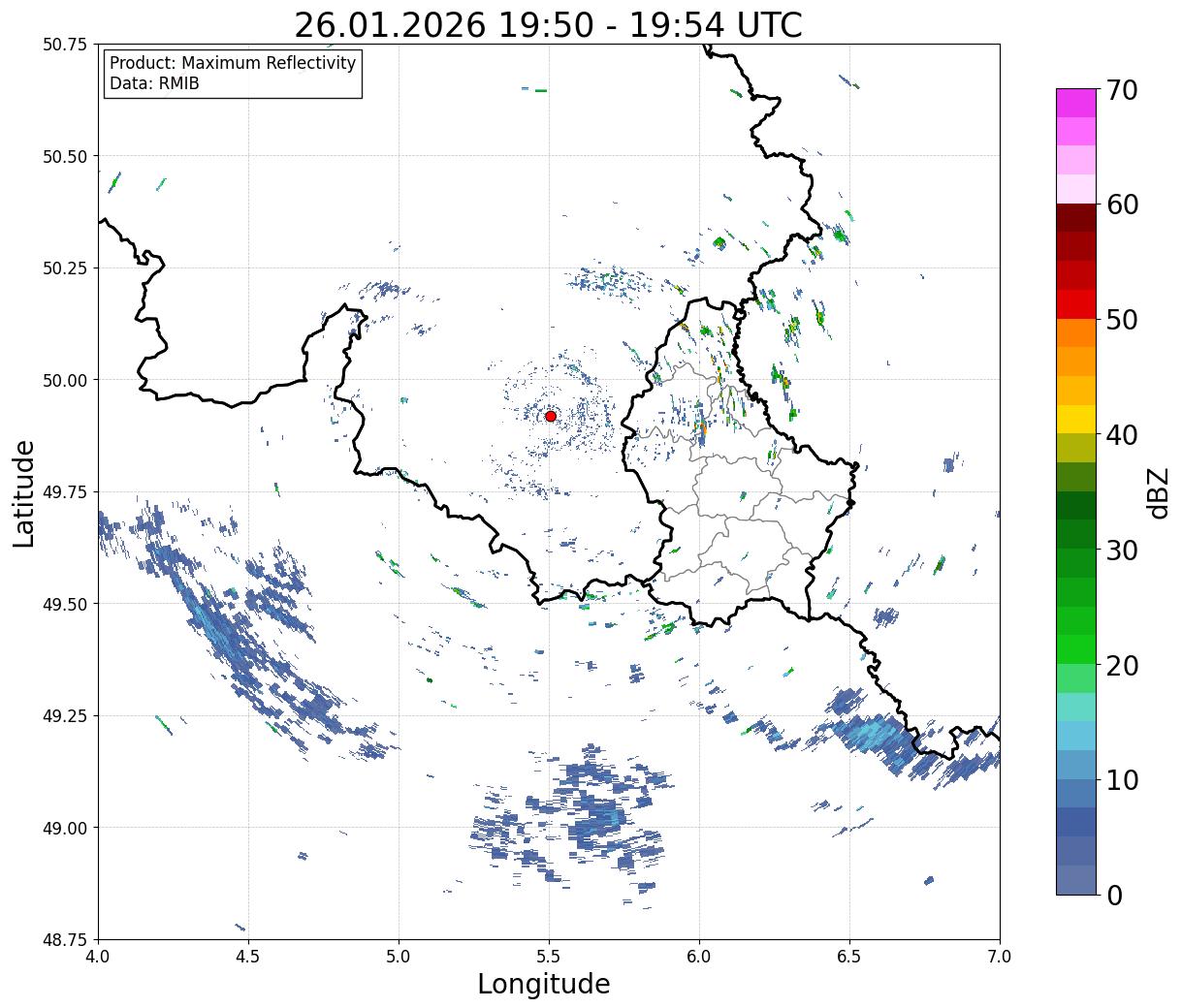Click the 48.75 latitude tick label
Screen dimensions: 1182x1008
coord(66,939)
